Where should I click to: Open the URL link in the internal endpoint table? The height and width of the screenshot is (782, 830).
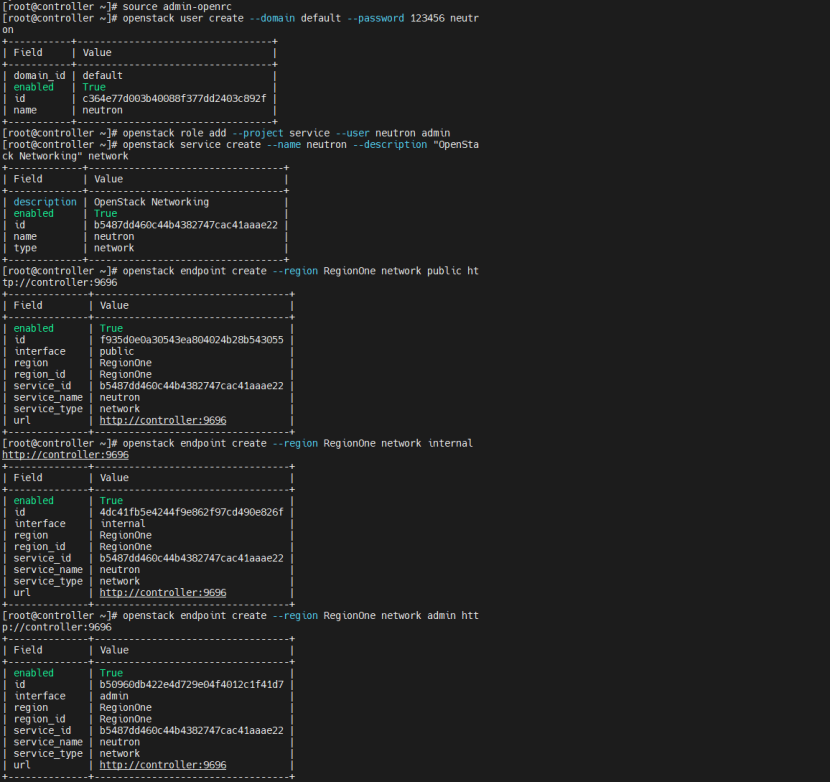(x=163, y=592)
